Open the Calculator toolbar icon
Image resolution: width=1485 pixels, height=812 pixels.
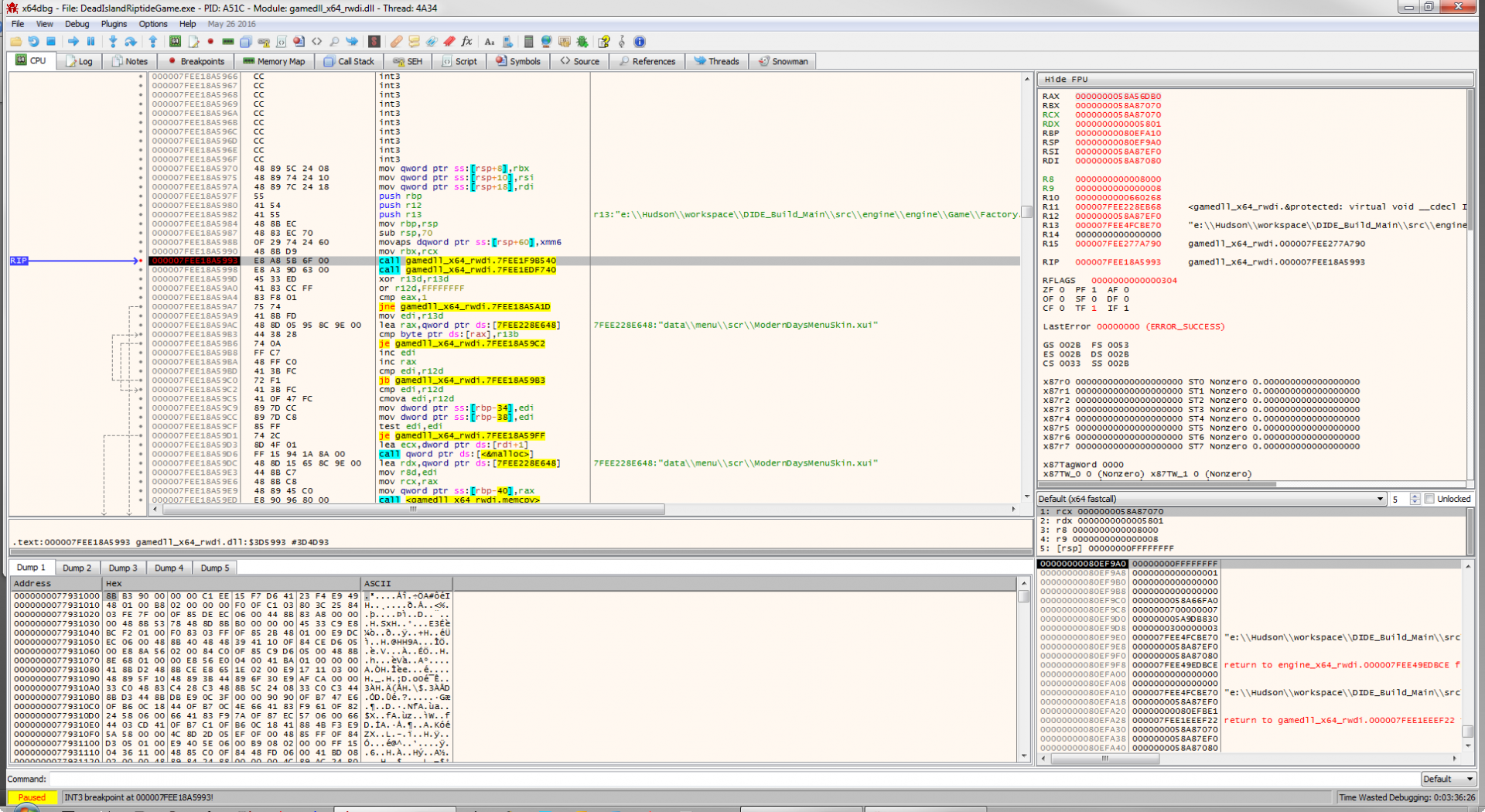(x=528, y=42)
